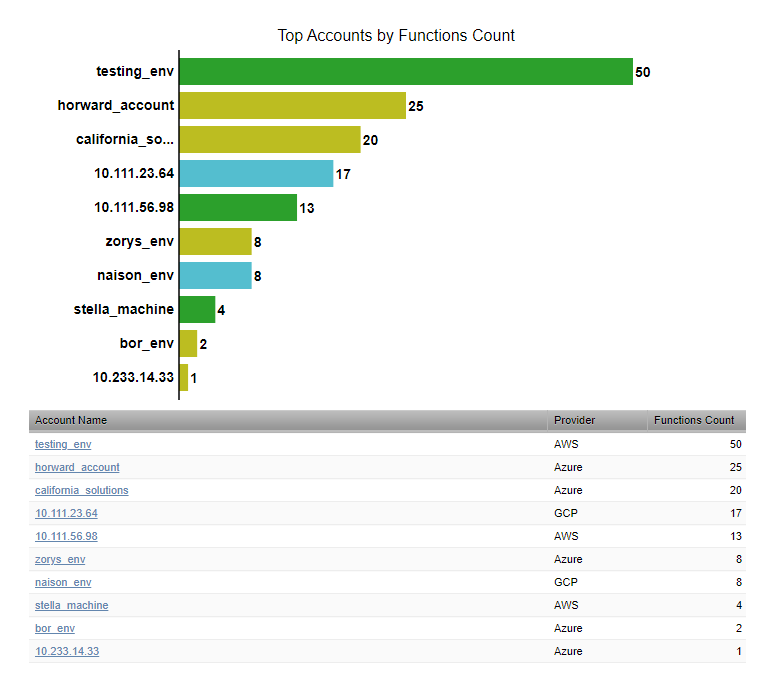Open the 10.111.56.98 account link
Image resolution: width=780 pixels, height=693 pixels.
(x=66, y=536)
